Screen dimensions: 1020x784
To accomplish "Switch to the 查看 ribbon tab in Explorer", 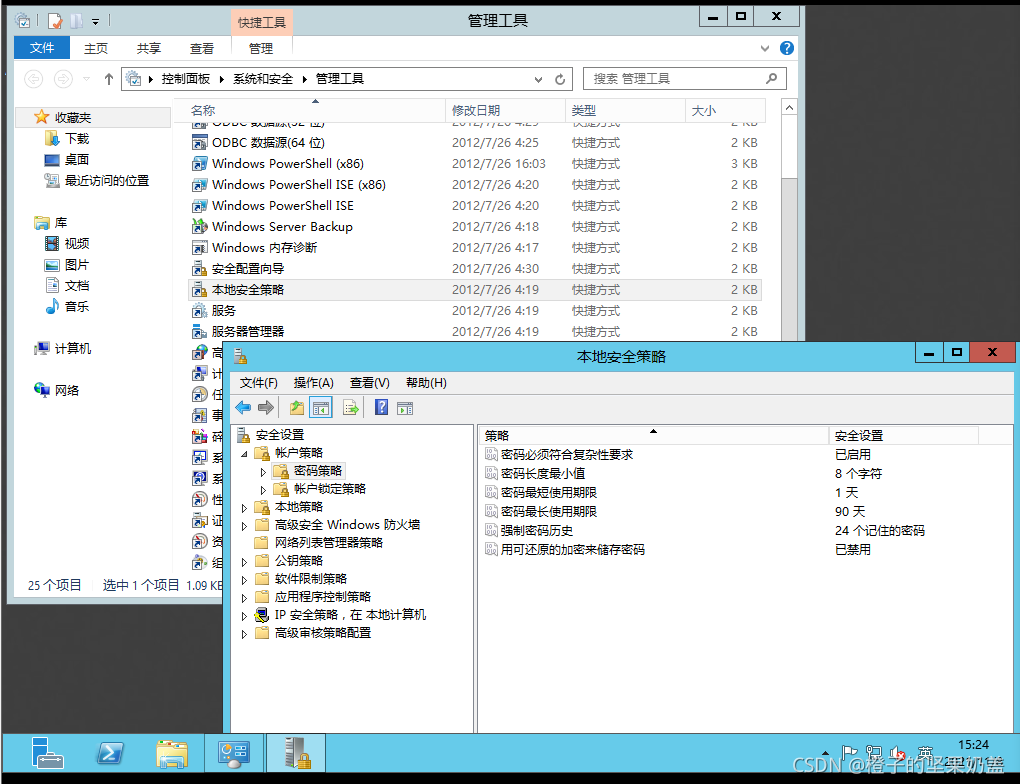I will pos(202,46).
